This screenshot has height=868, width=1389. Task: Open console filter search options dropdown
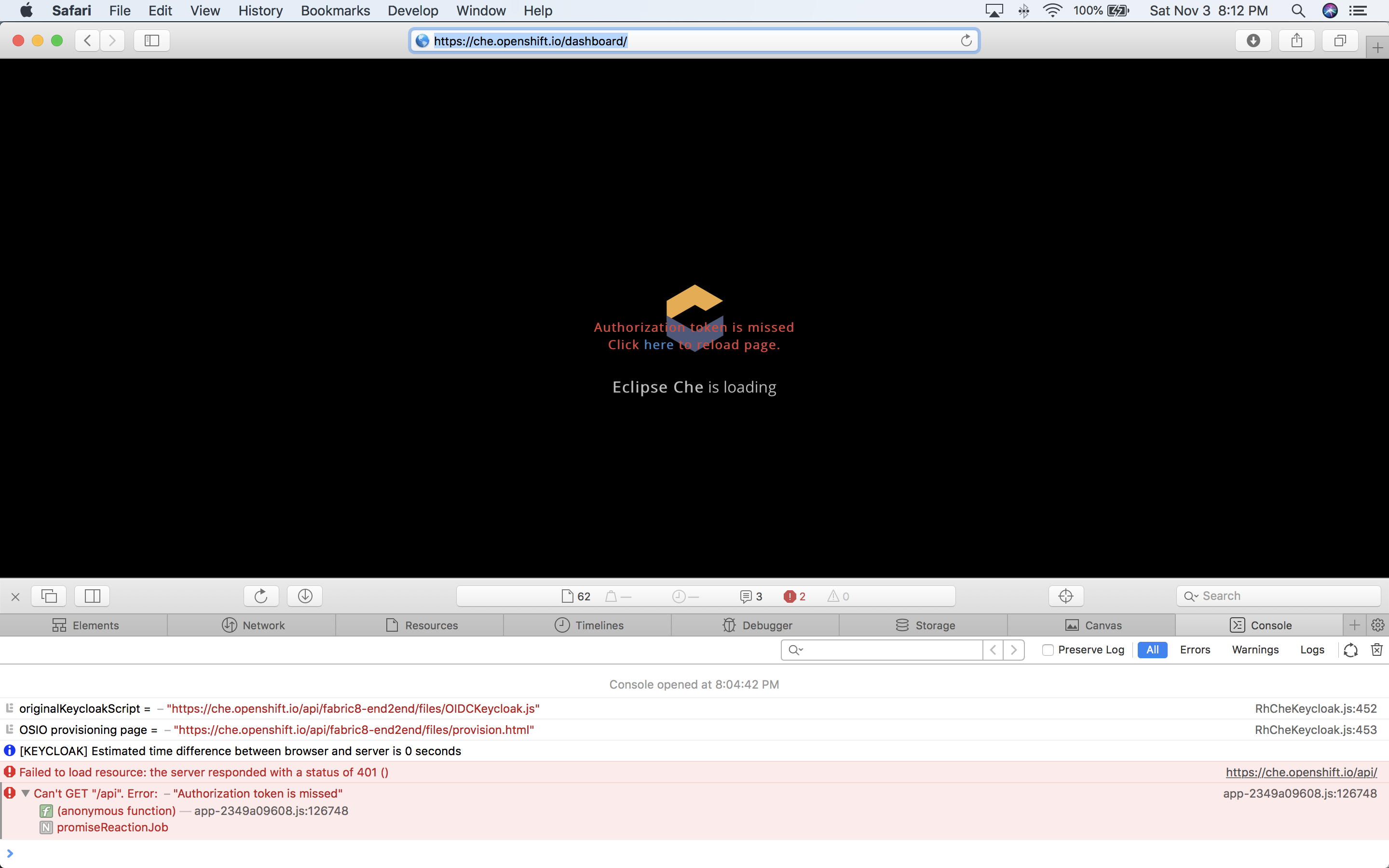coord(795,650)
